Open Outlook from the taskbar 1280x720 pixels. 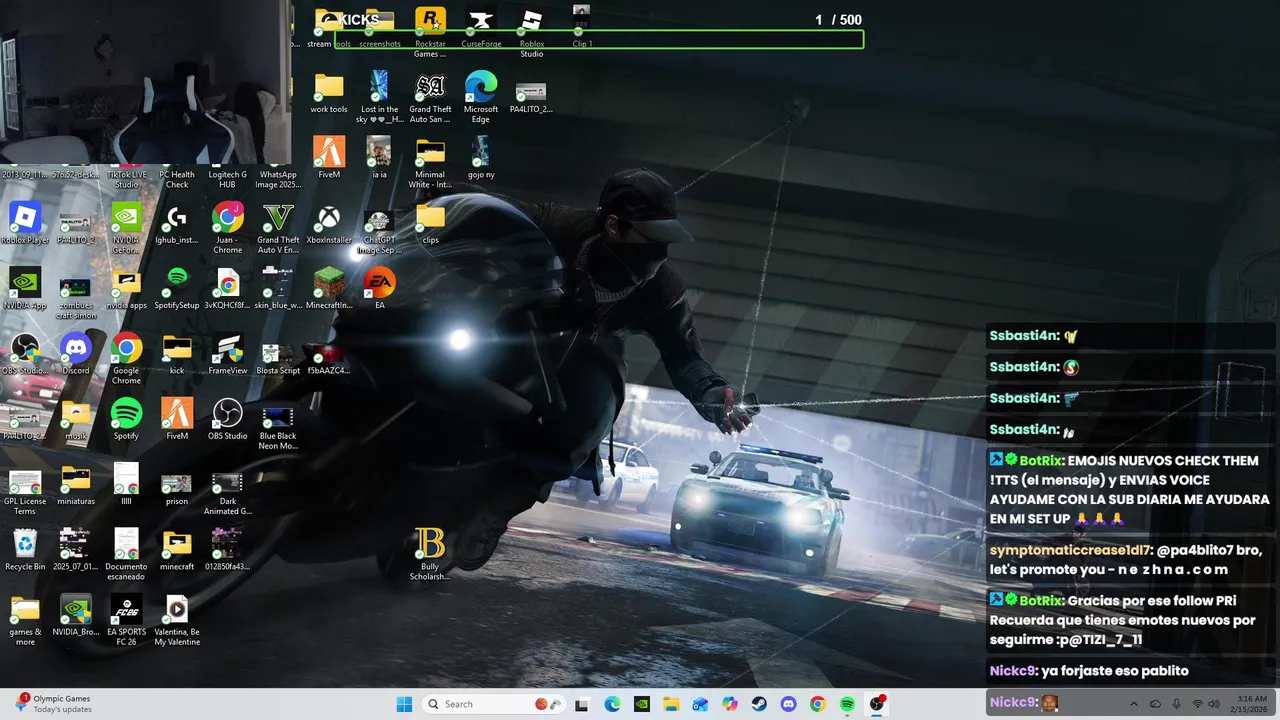click(700, 704)
